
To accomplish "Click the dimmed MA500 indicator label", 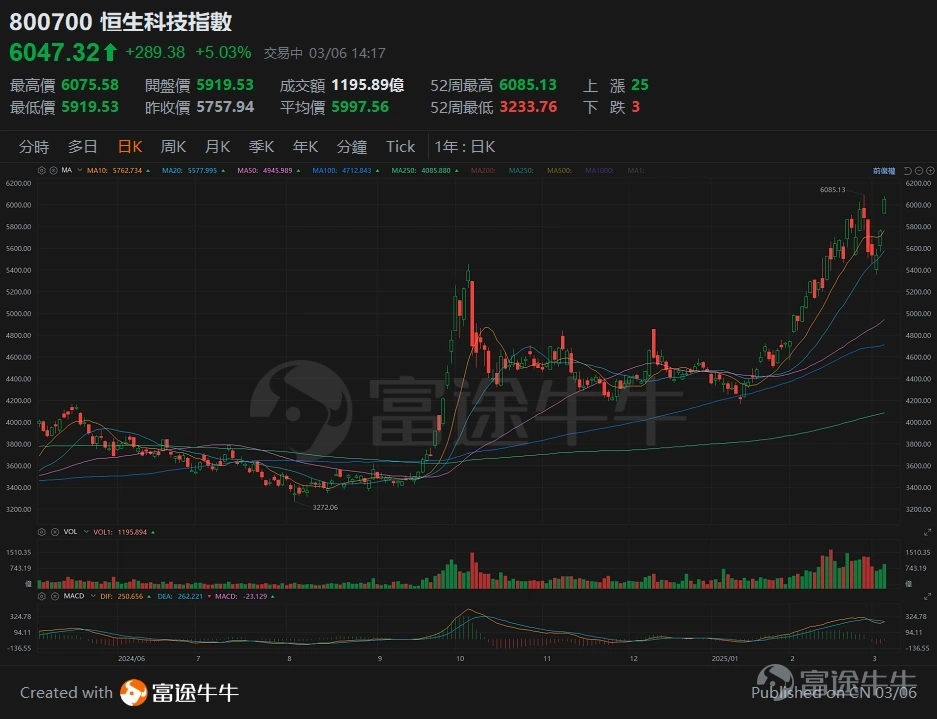I will tap(559, 171).
